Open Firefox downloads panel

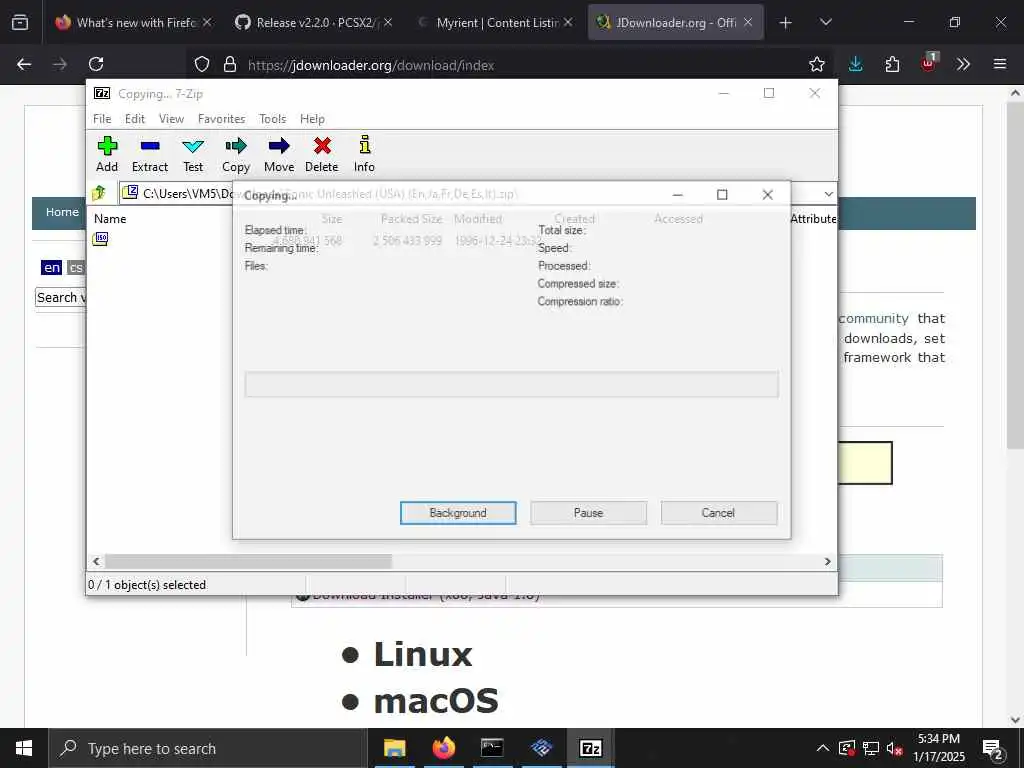[x=856, y=64]
